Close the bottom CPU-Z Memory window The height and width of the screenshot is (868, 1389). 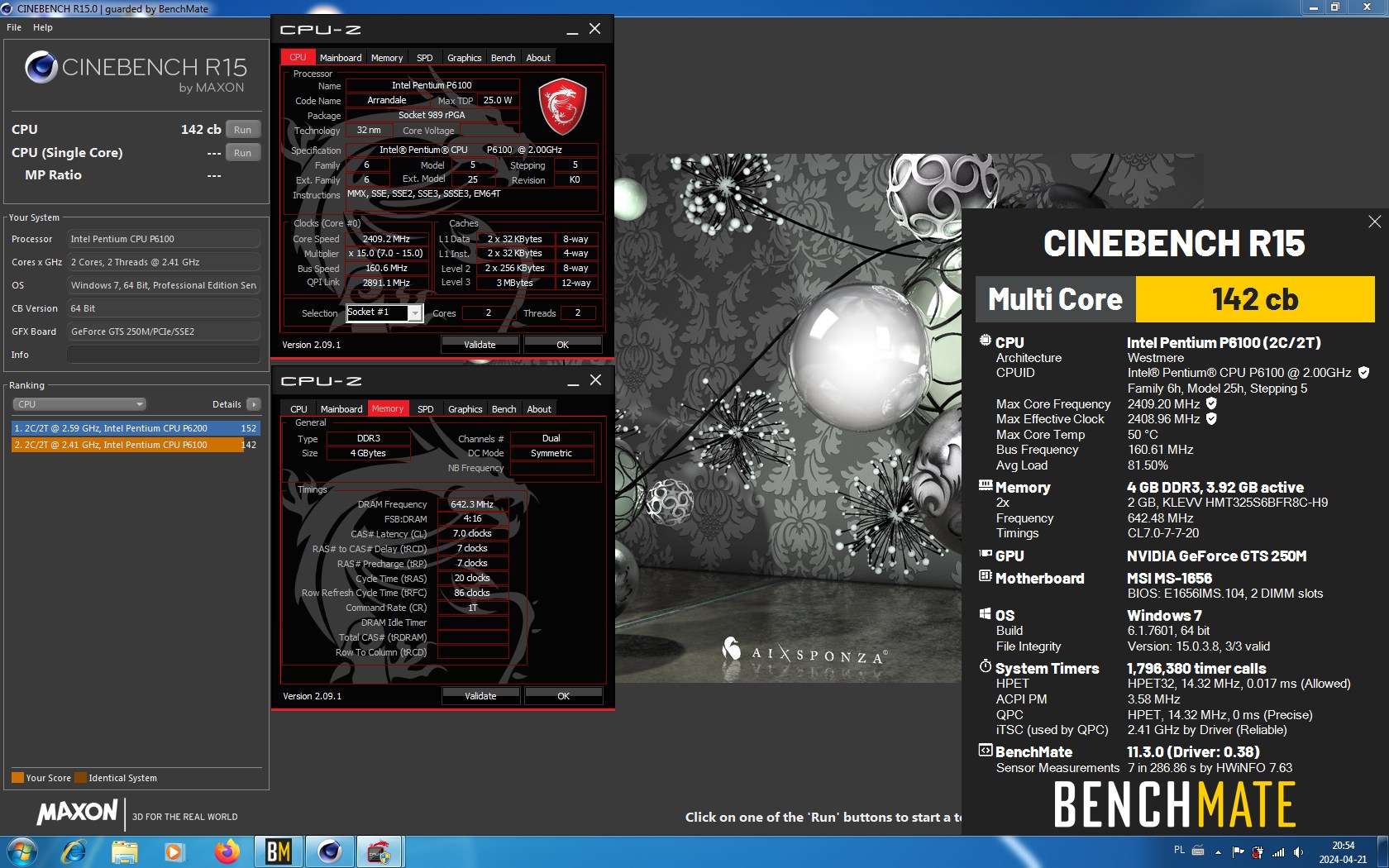pos(595,380)
